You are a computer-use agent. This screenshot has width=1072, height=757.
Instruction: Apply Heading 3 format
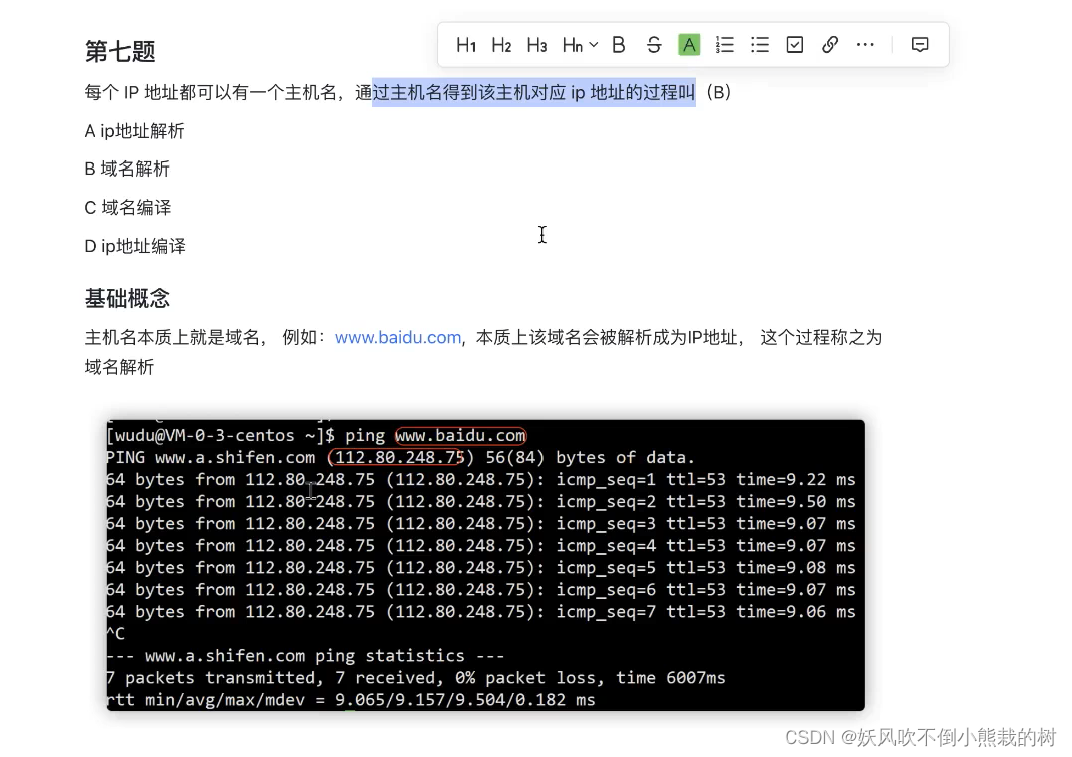pyautogui.click(x=537, y=45)
